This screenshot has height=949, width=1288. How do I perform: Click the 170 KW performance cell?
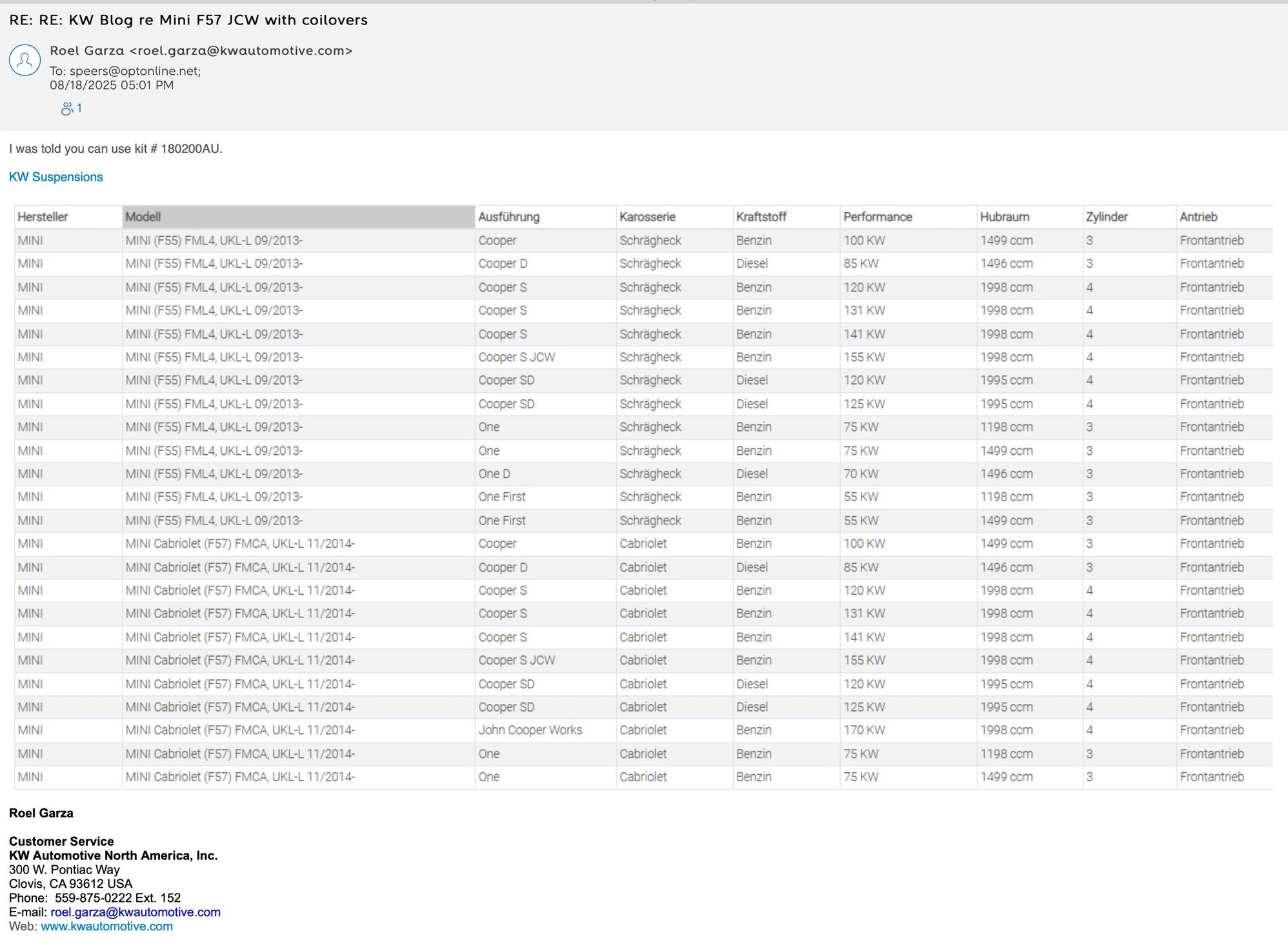point(864,730)
